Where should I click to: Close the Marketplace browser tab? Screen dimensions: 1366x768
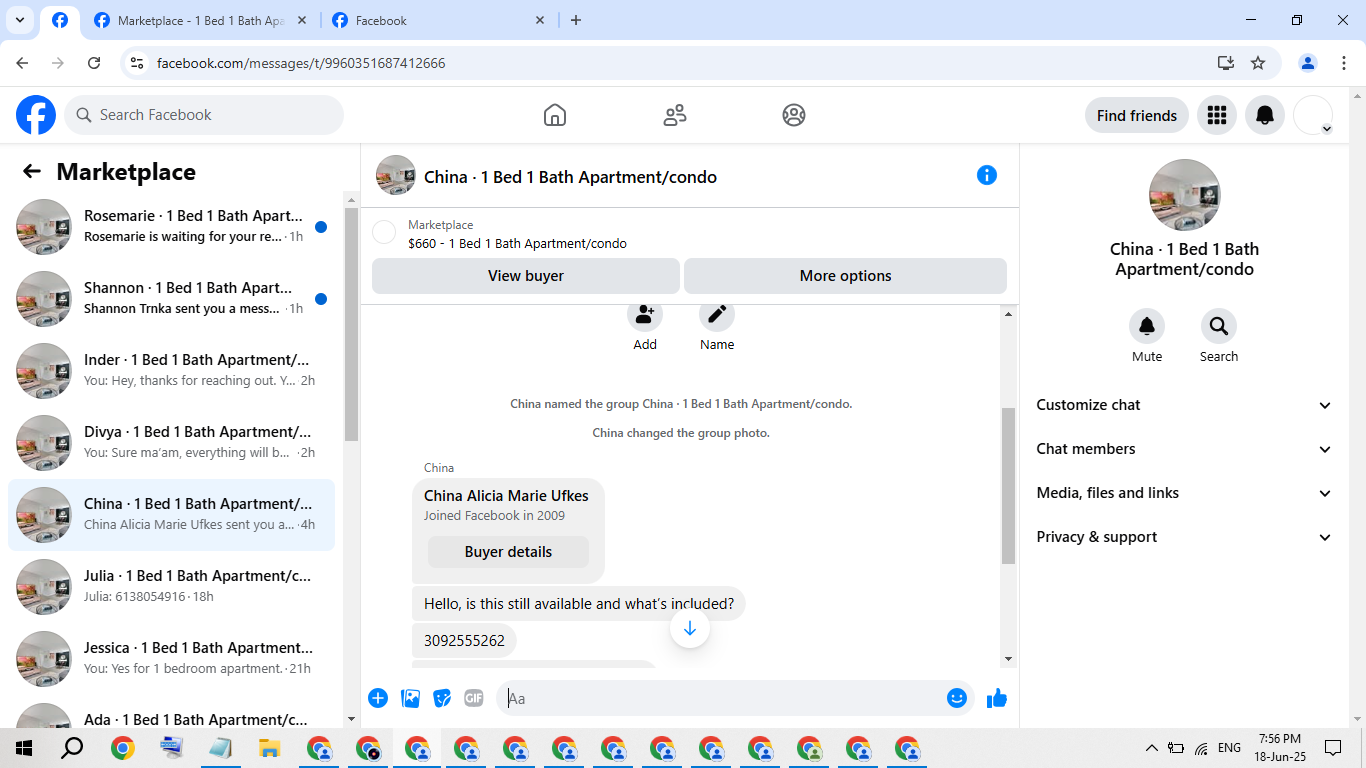pos(302,20)
